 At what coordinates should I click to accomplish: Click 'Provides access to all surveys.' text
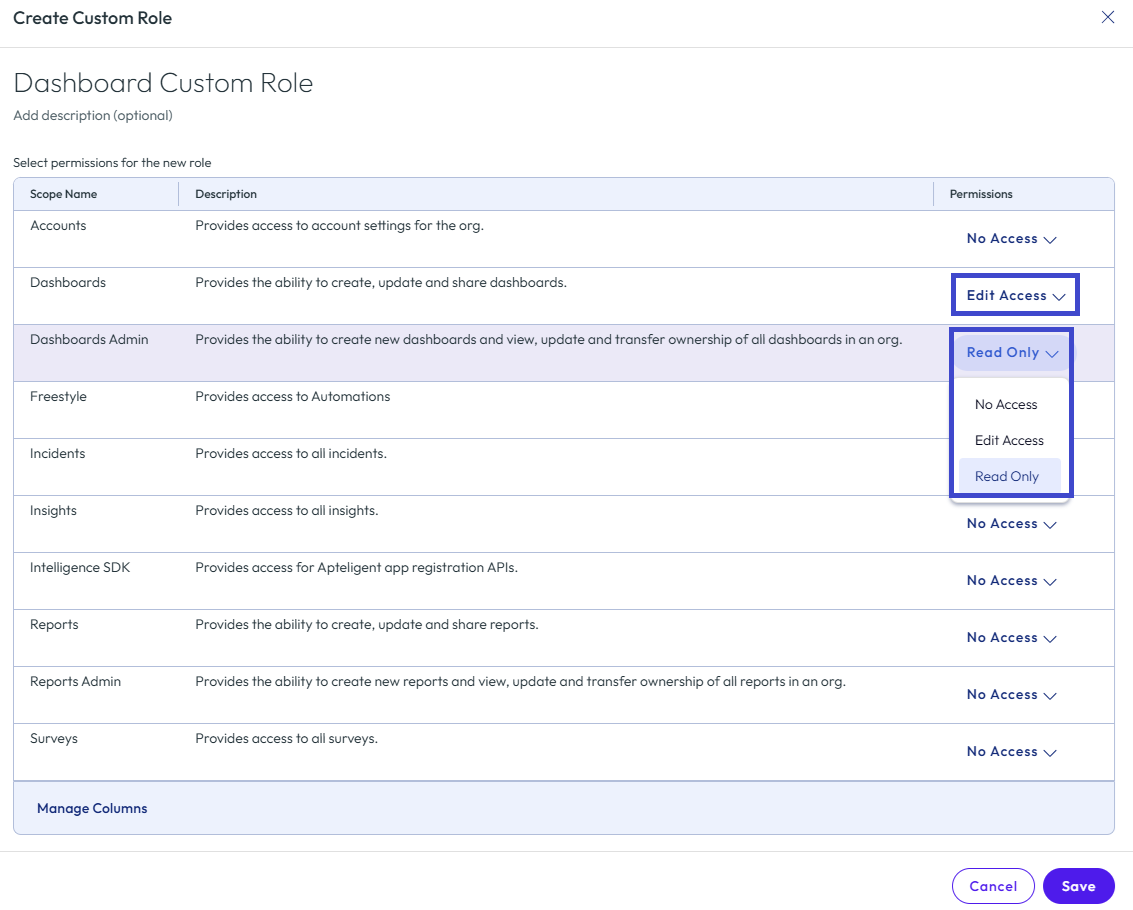[x=286, y=739]
